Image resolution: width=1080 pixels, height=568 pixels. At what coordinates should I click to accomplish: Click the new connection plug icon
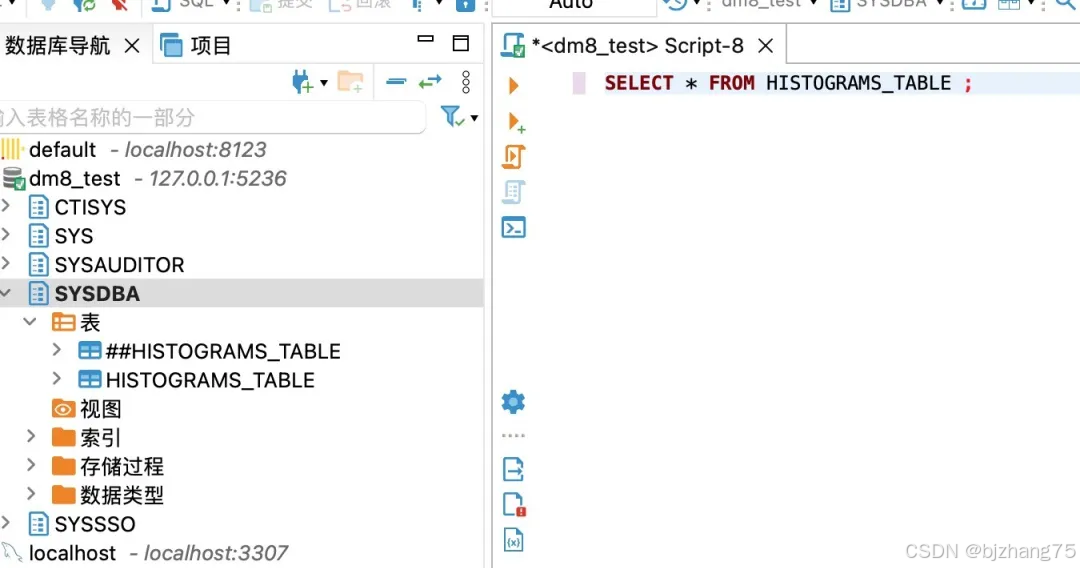(x=302, y=83)
